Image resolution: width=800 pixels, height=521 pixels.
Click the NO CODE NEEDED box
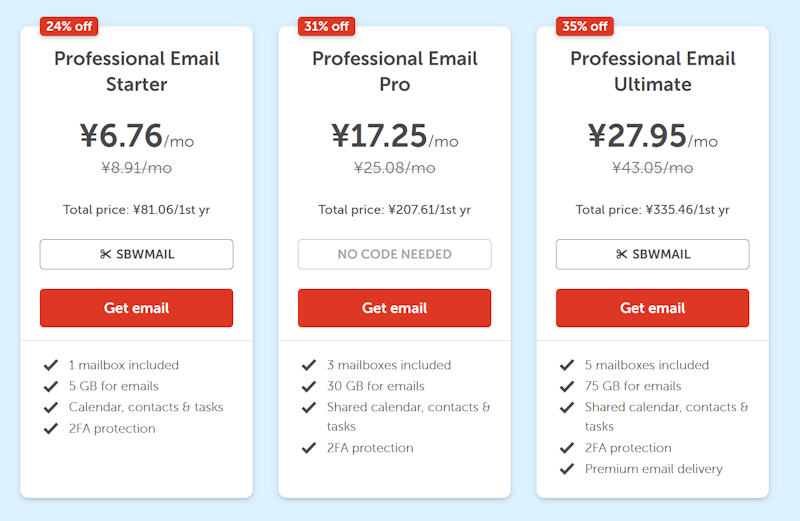click(394, 254)
